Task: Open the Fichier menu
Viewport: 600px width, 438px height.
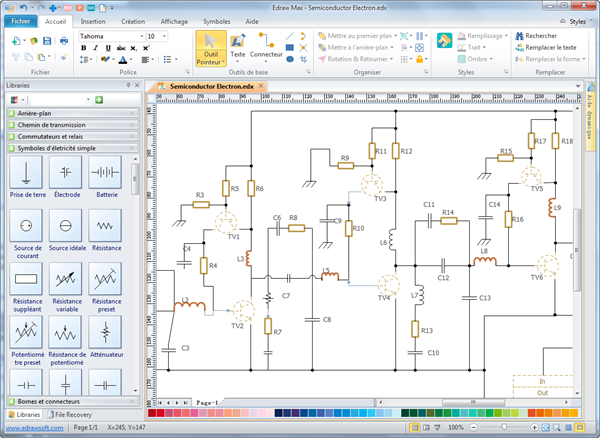Action: click(21, 21)
